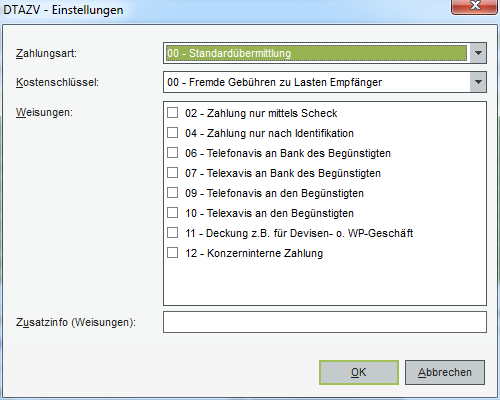This screenshot has width=500, height=400.
Task: Click the Abbrechen button
Action: tap(445, 372)
